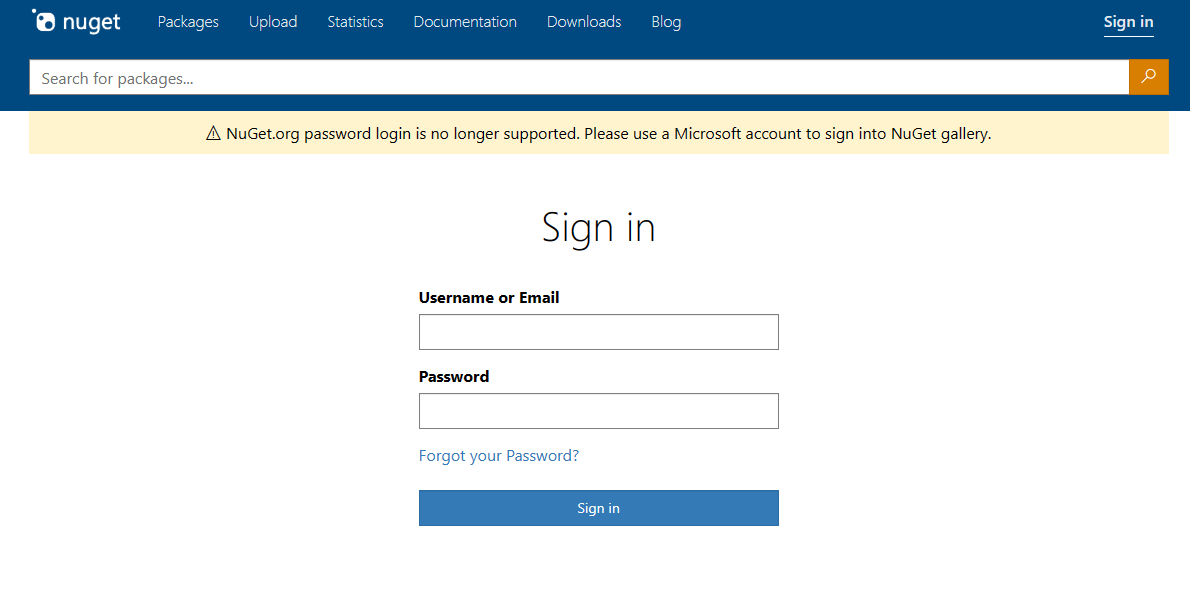Screen dimensions: 1190x600
Task: Click the orange search magnifier icon
Action: pyautogui.click(x=1148, y=77)
